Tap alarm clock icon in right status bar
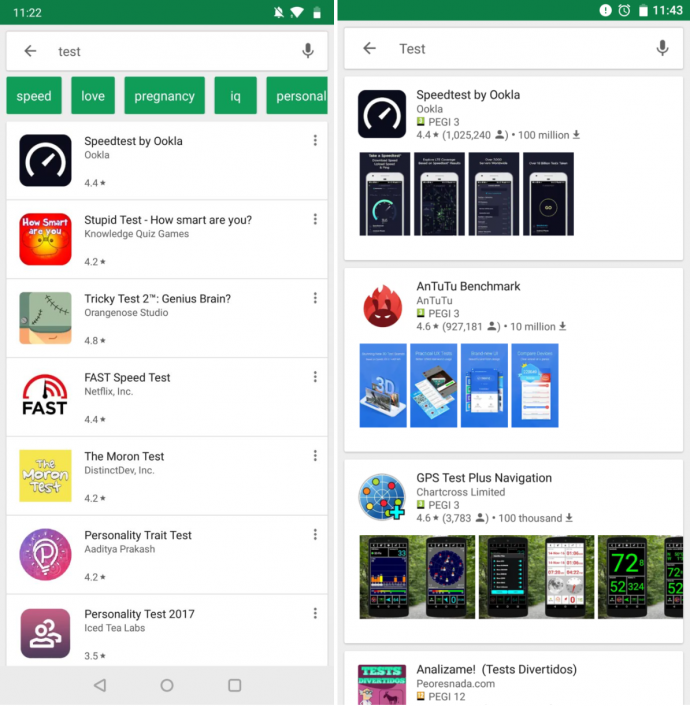 coord(624,10)
